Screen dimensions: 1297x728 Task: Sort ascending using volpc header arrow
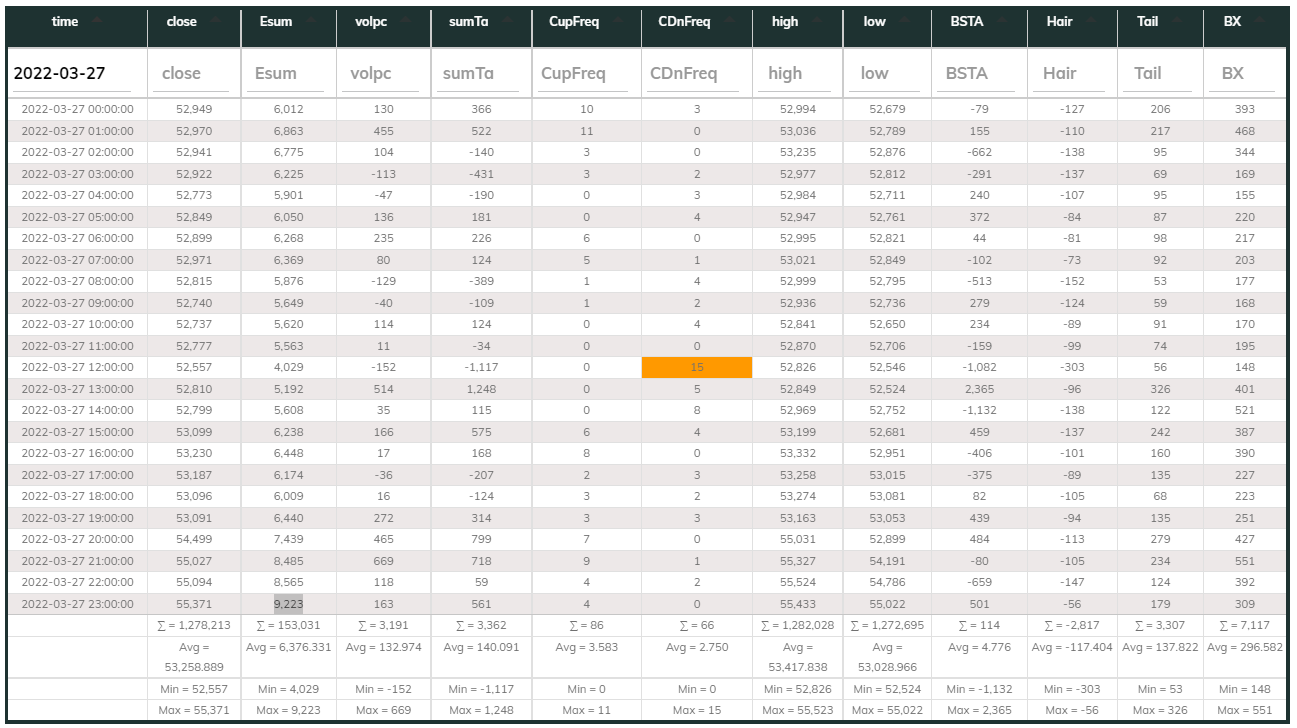coord(407,20)
